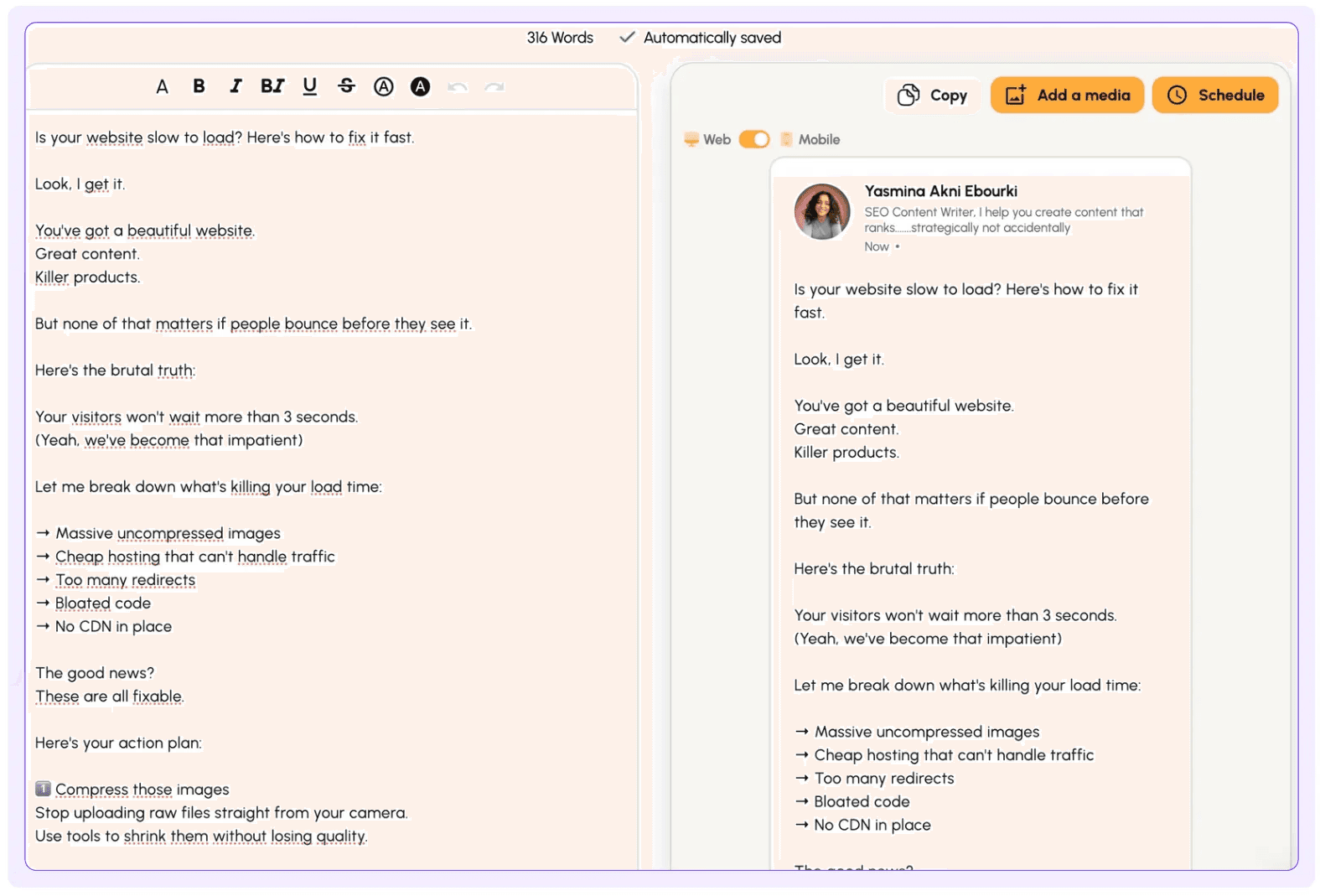Click the checkmark next to Automatically saved
The height and width of the screenshot is (896, 1320).
coord(627,38)
